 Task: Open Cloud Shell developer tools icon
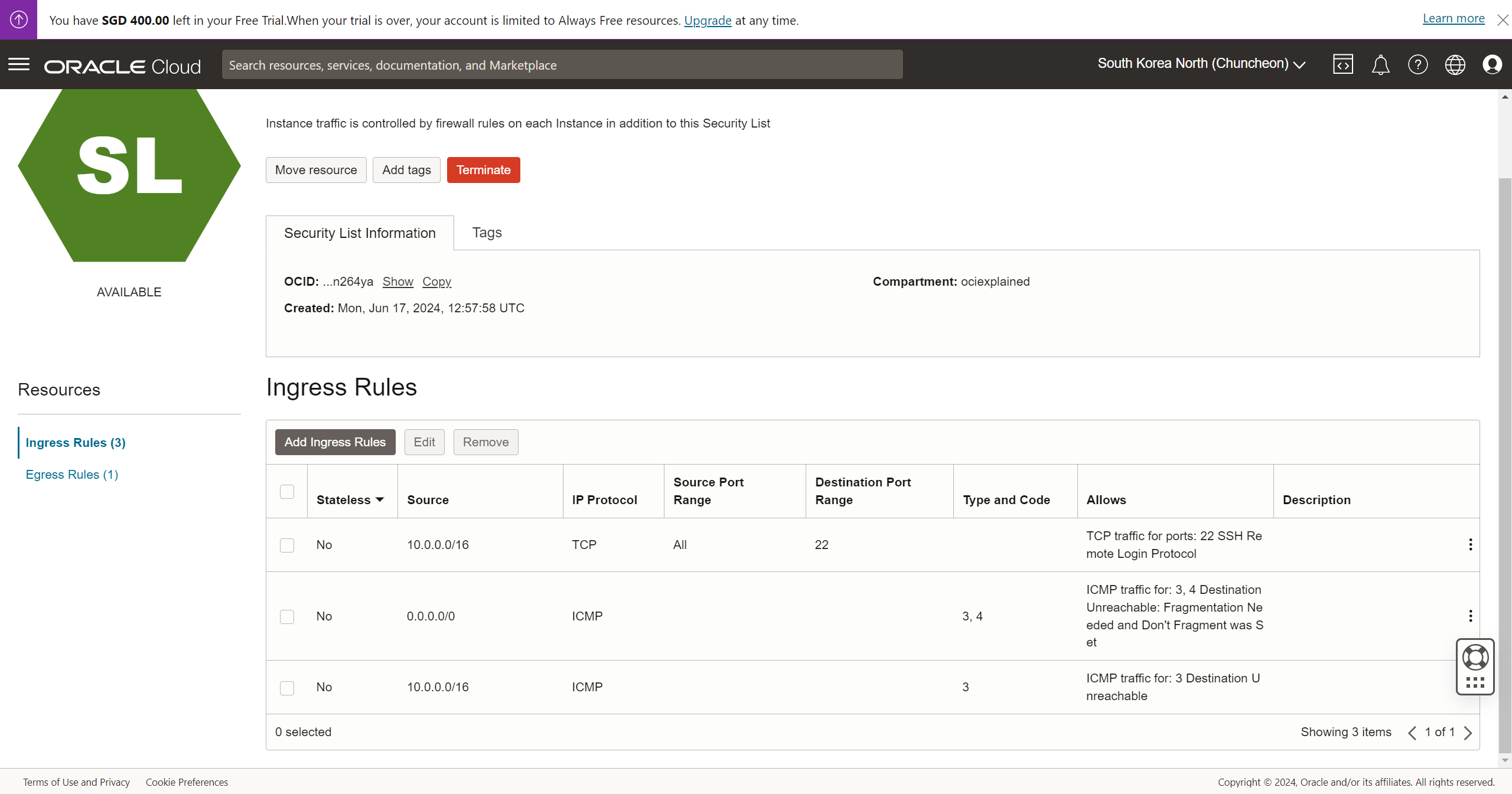pyautogui.click(x=1342, y=64)
